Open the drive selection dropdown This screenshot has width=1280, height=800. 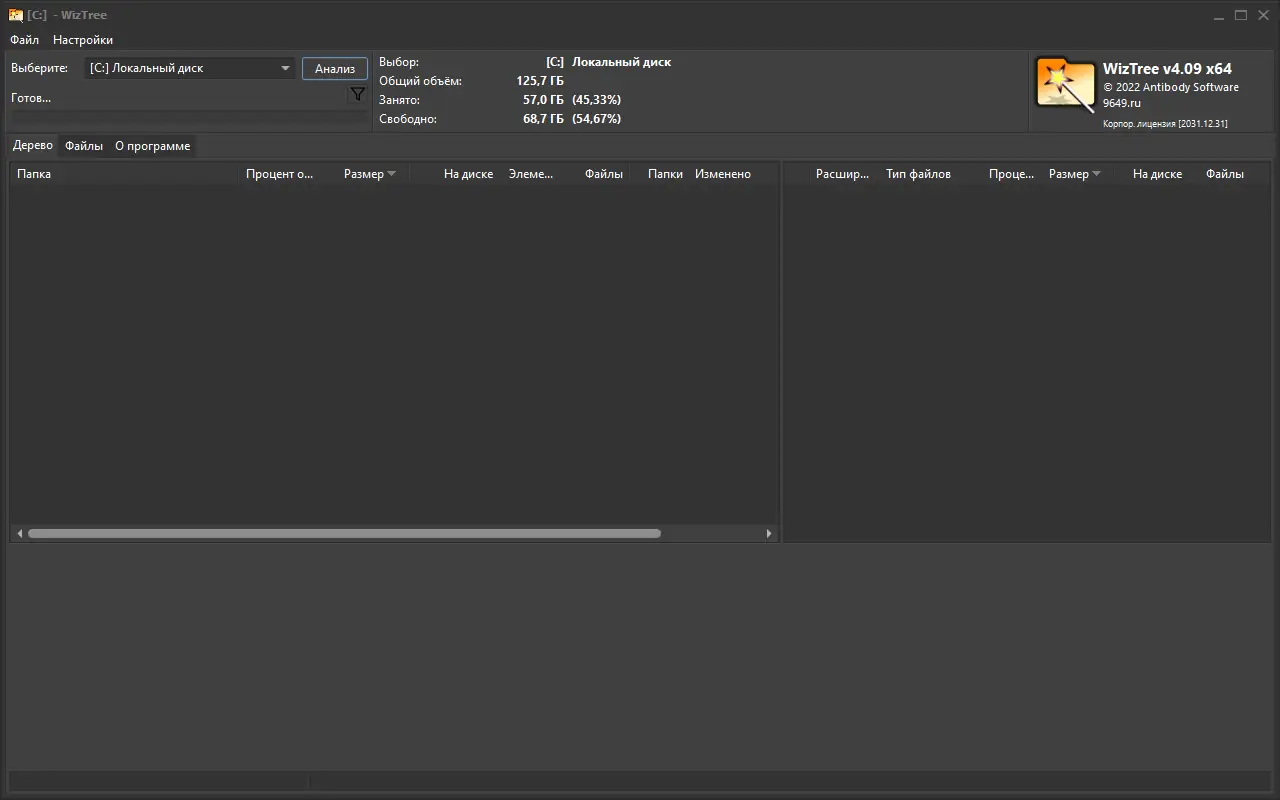[190, 68]
